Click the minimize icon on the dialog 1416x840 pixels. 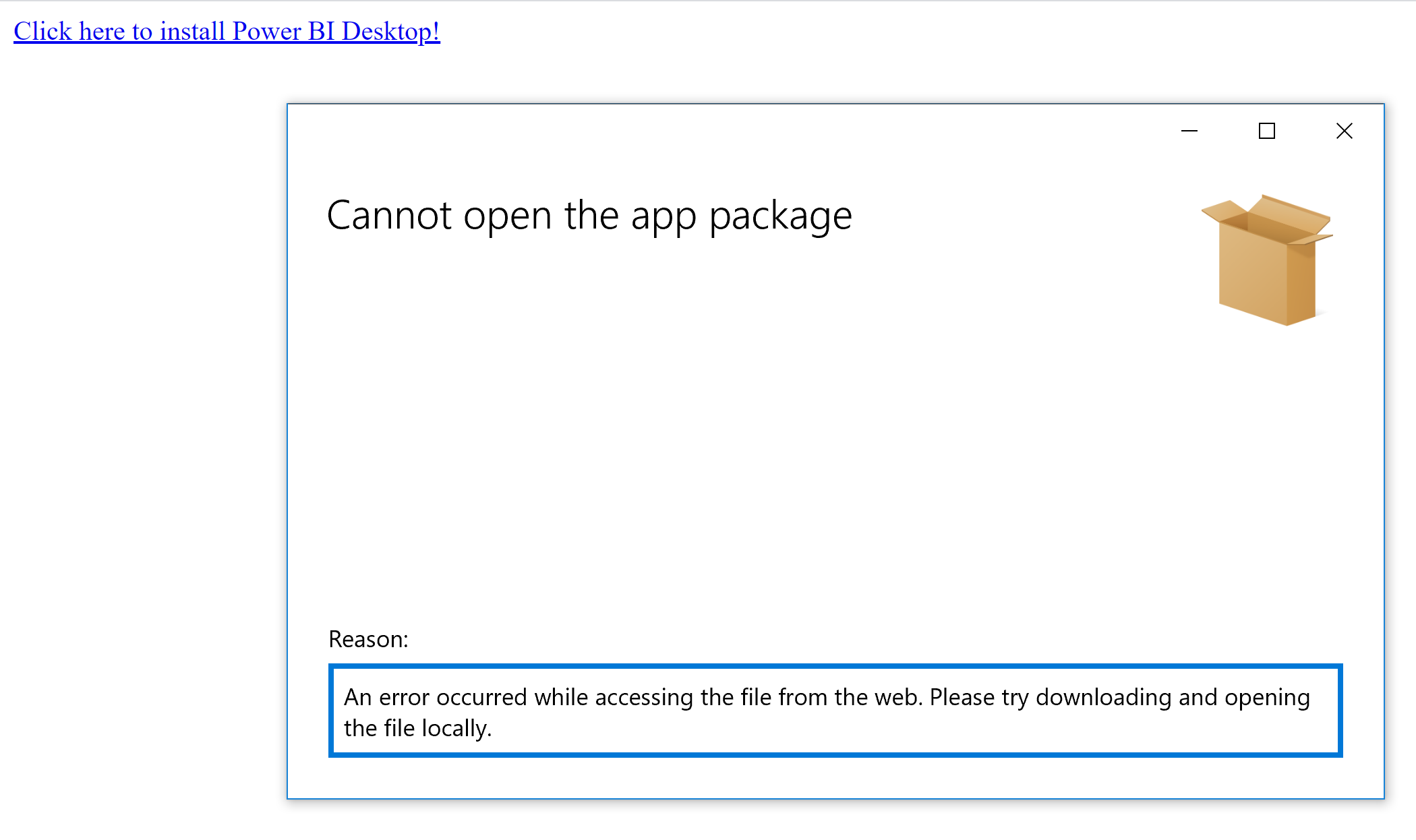1189,131
